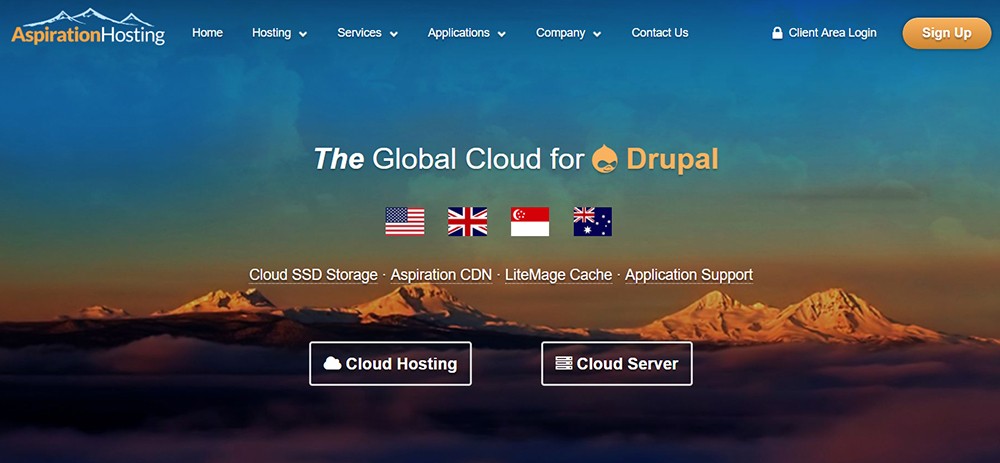
Task: Click the cloud icon in the Cloud Hosting button
Action: (x=332, y=364)
